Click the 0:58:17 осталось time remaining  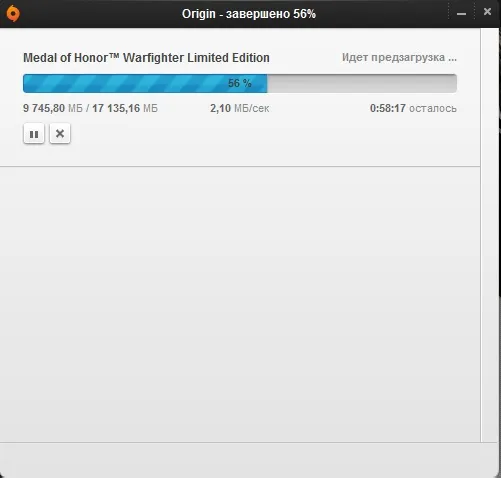413,108
